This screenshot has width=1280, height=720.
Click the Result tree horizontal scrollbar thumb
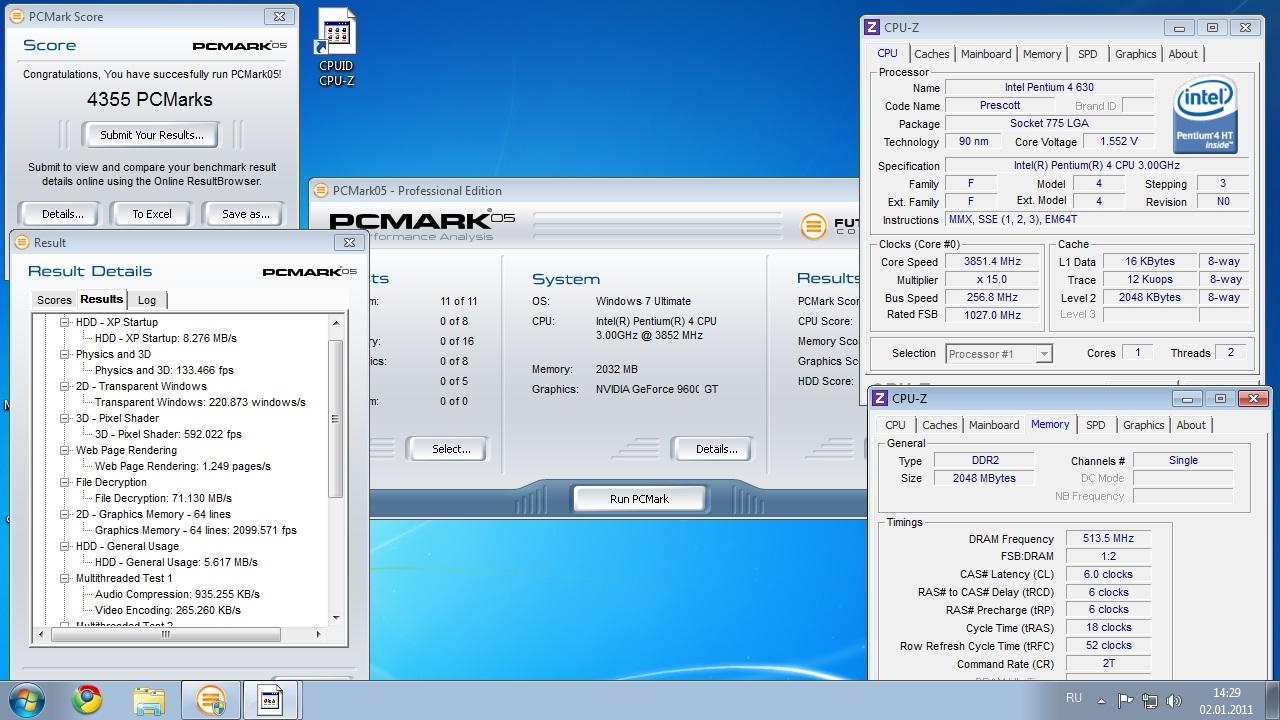pos(166,634)
